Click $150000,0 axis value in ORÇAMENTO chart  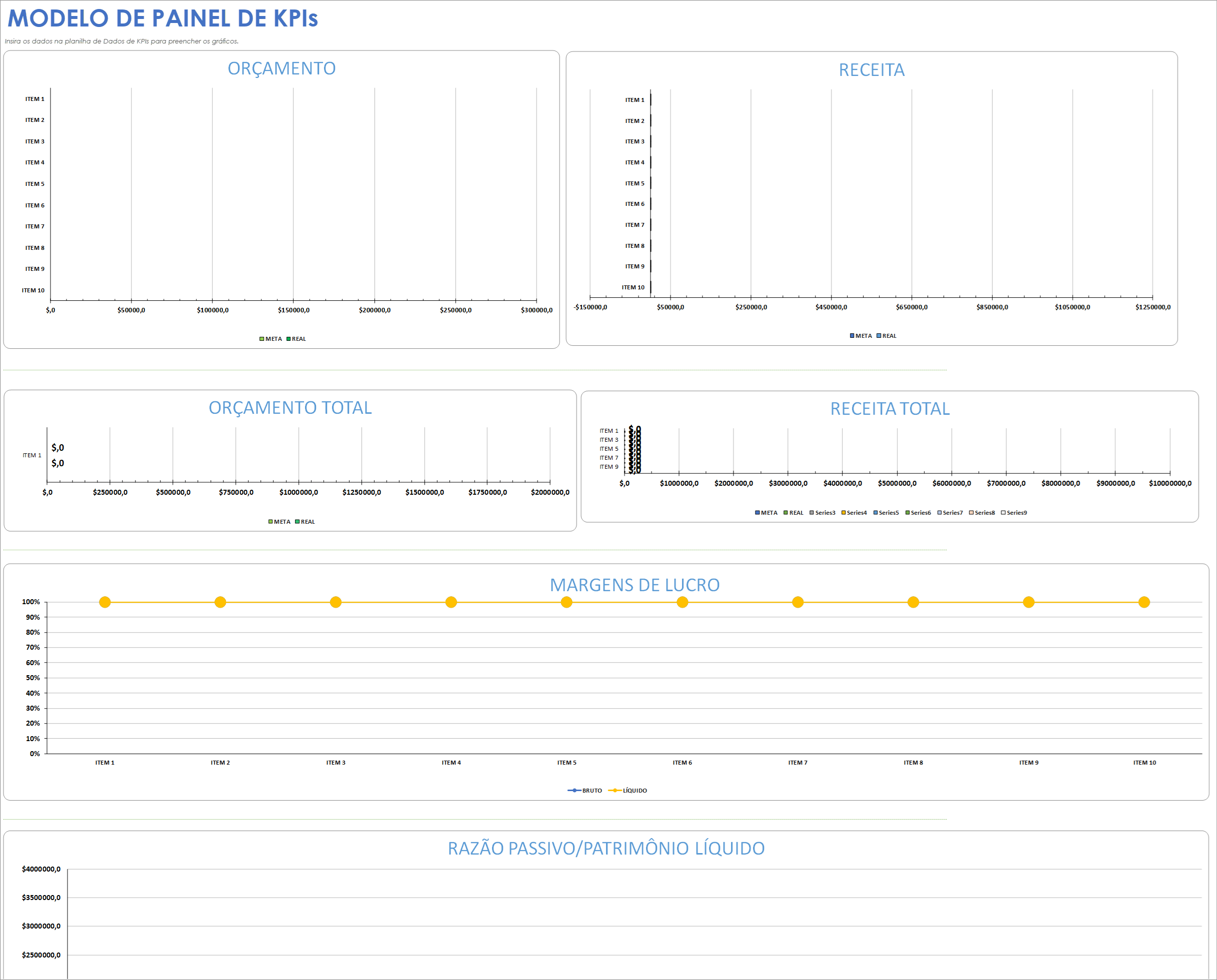293,310
